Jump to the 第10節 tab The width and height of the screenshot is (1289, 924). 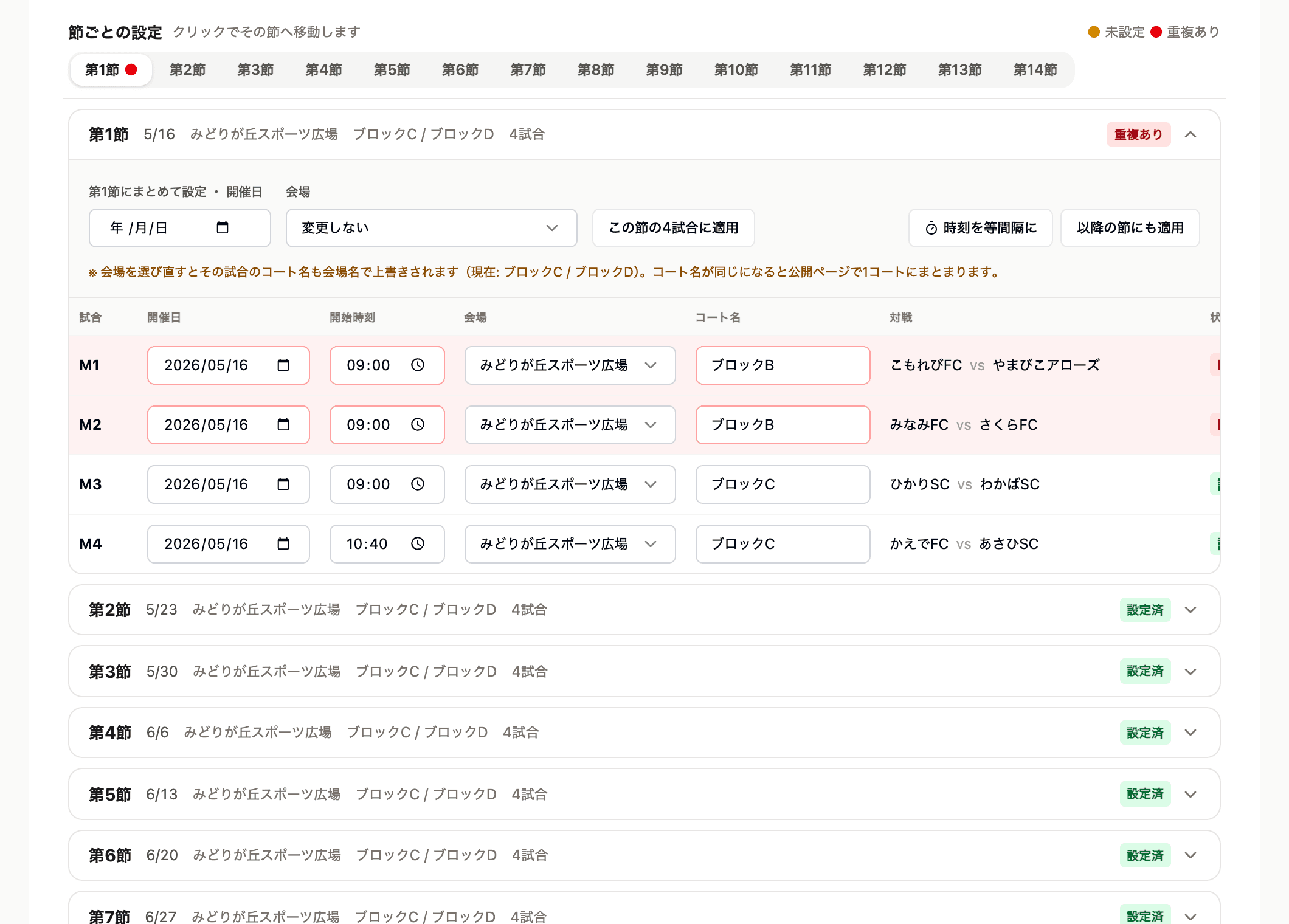coord(736,70)
